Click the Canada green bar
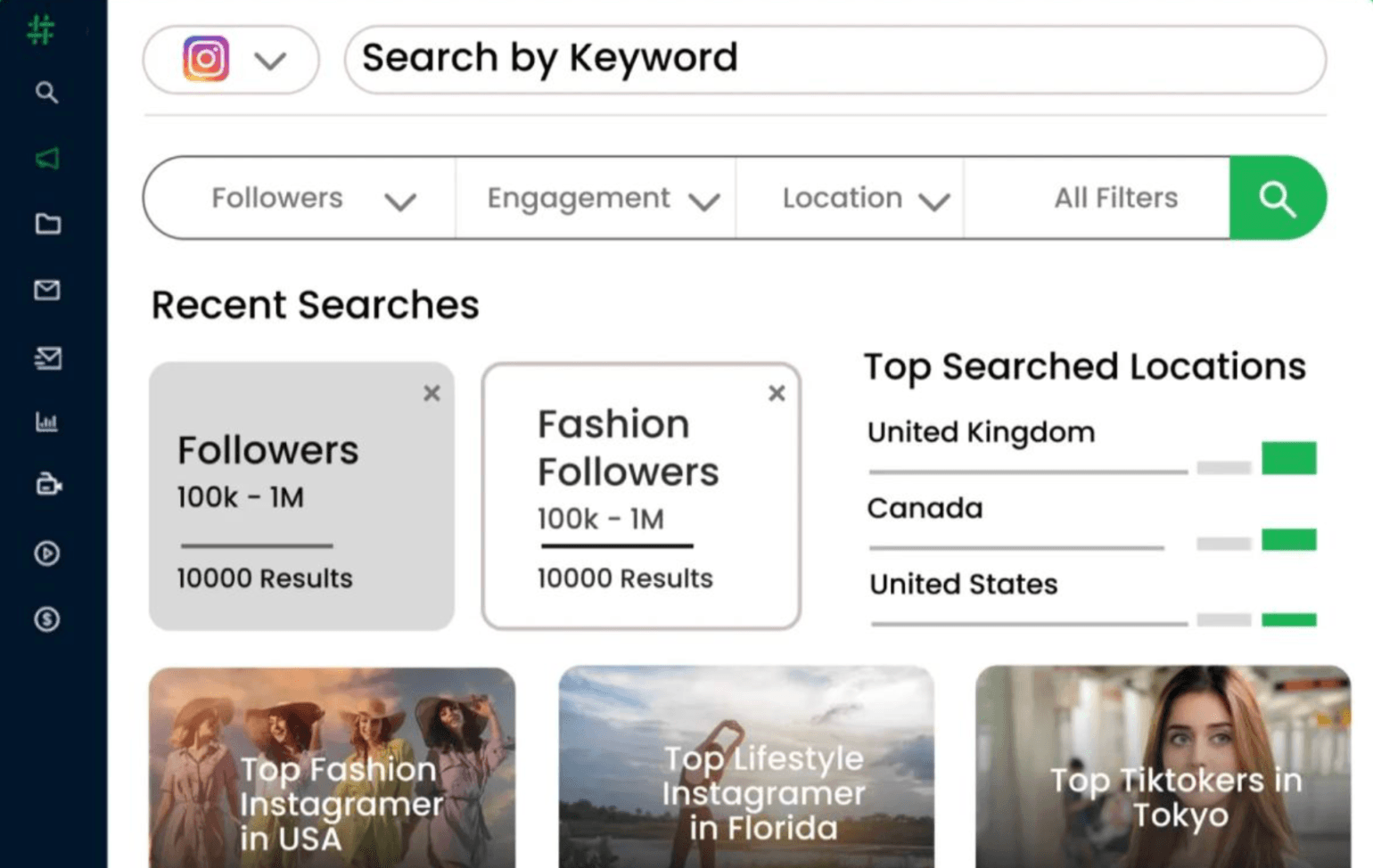 tap(1289, 539)
